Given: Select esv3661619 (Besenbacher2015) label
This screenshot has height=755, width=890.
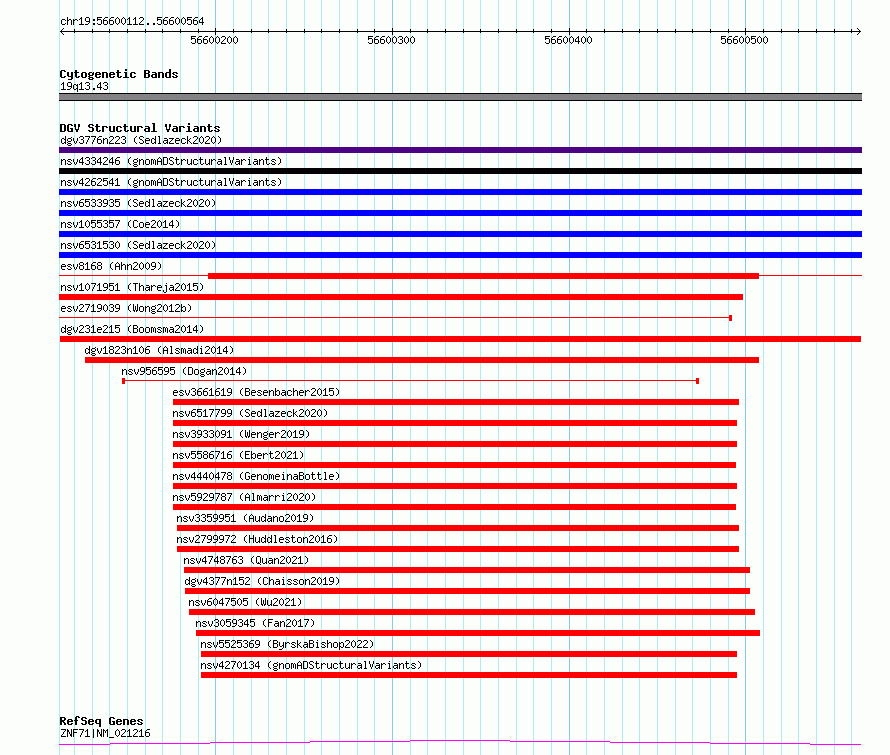Looking at the screenshot, I should pos(256,392).
